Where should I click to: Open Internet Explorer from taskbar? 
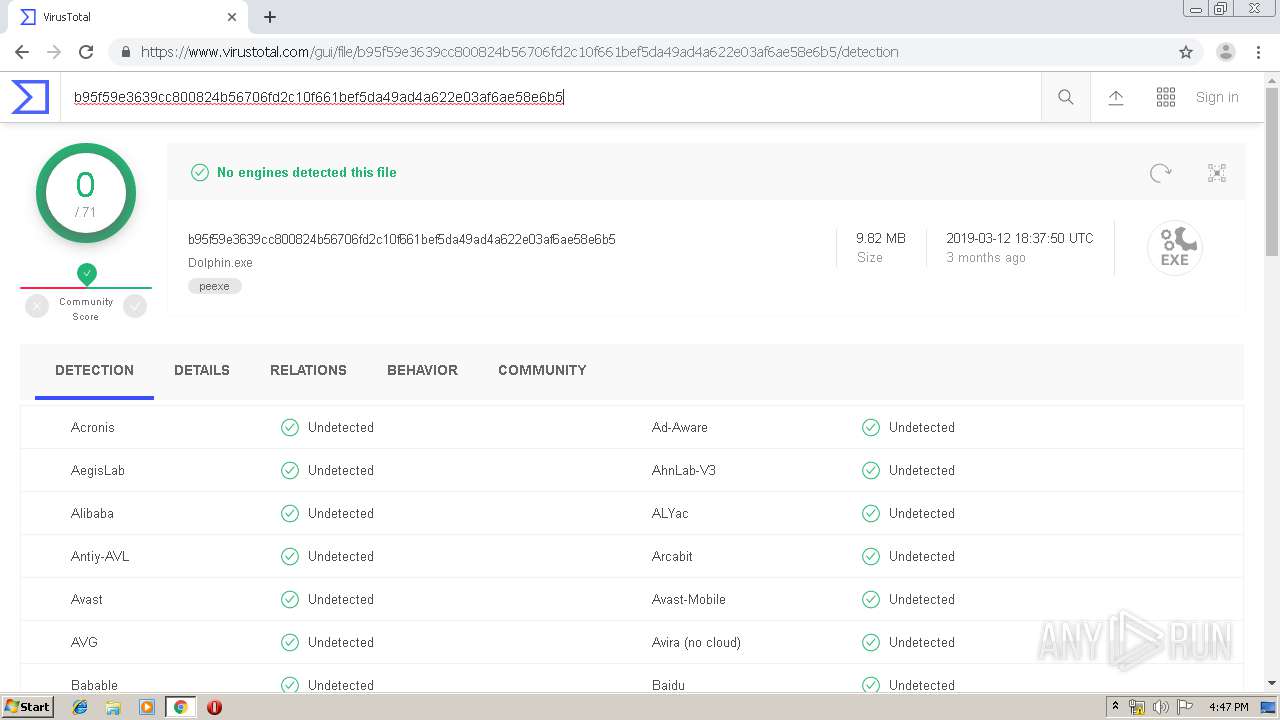pyautogui.click(x=80, y=707)
